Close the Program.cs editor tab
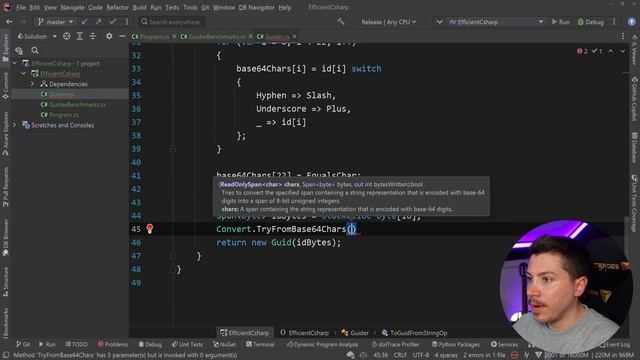Image resolution: width=640 pixels, height=360 pixels. [x=174, y=36]
